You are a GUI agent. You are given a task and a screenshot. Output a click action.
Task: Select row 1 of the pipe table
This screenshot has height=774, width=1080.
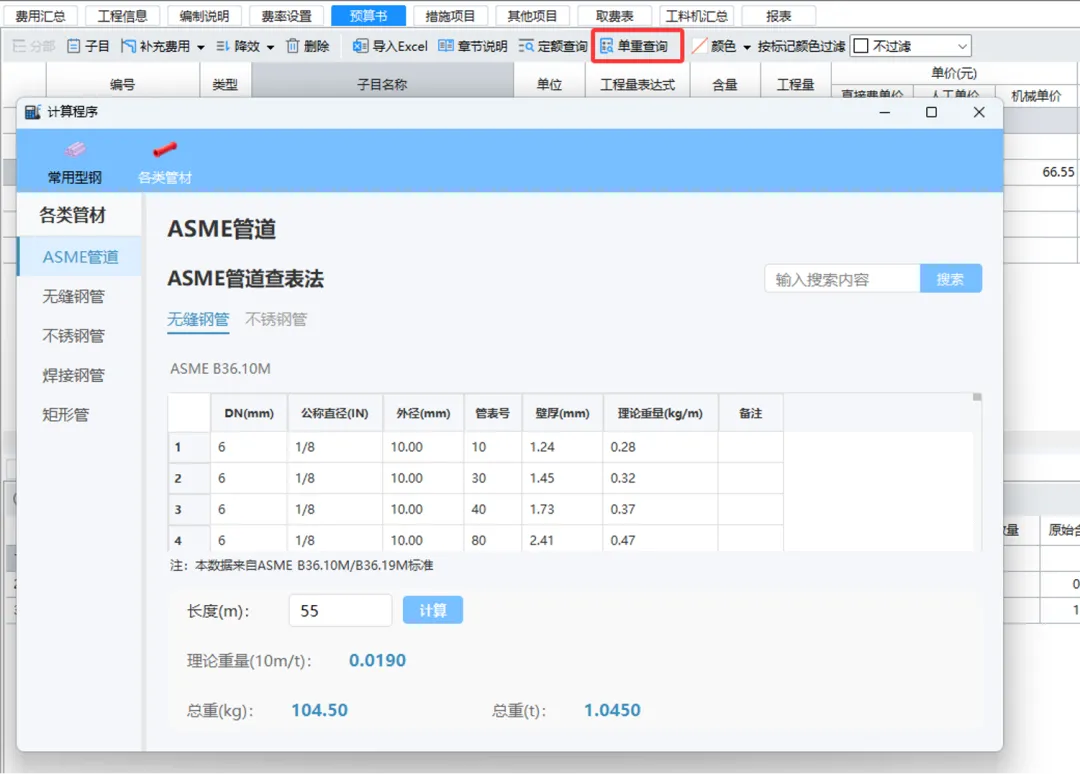tap(475, 447)
